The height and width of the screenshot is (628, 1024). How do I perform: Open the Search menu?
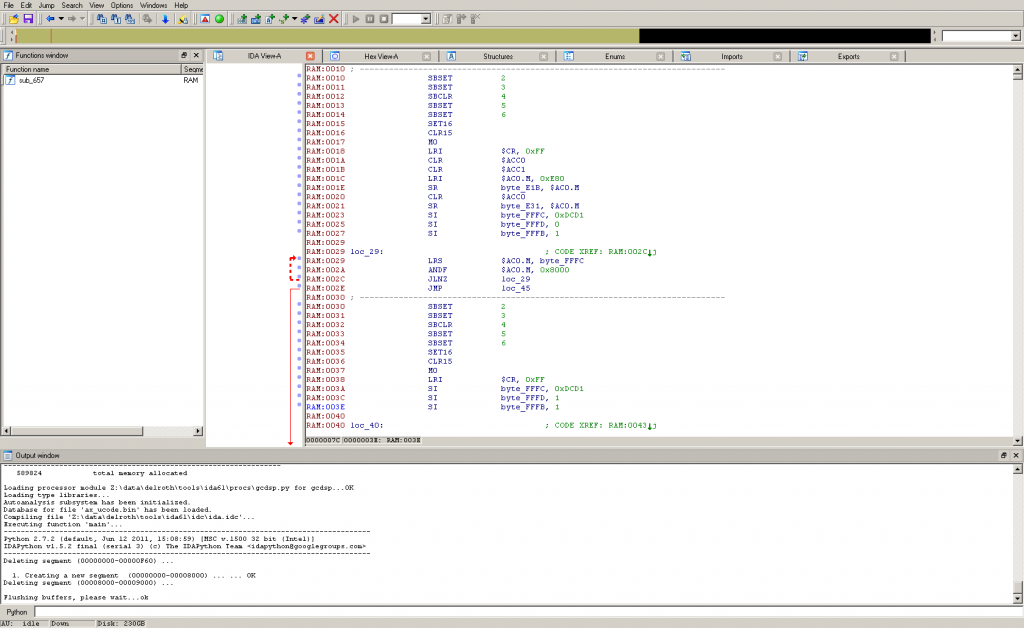pos(72,5)
